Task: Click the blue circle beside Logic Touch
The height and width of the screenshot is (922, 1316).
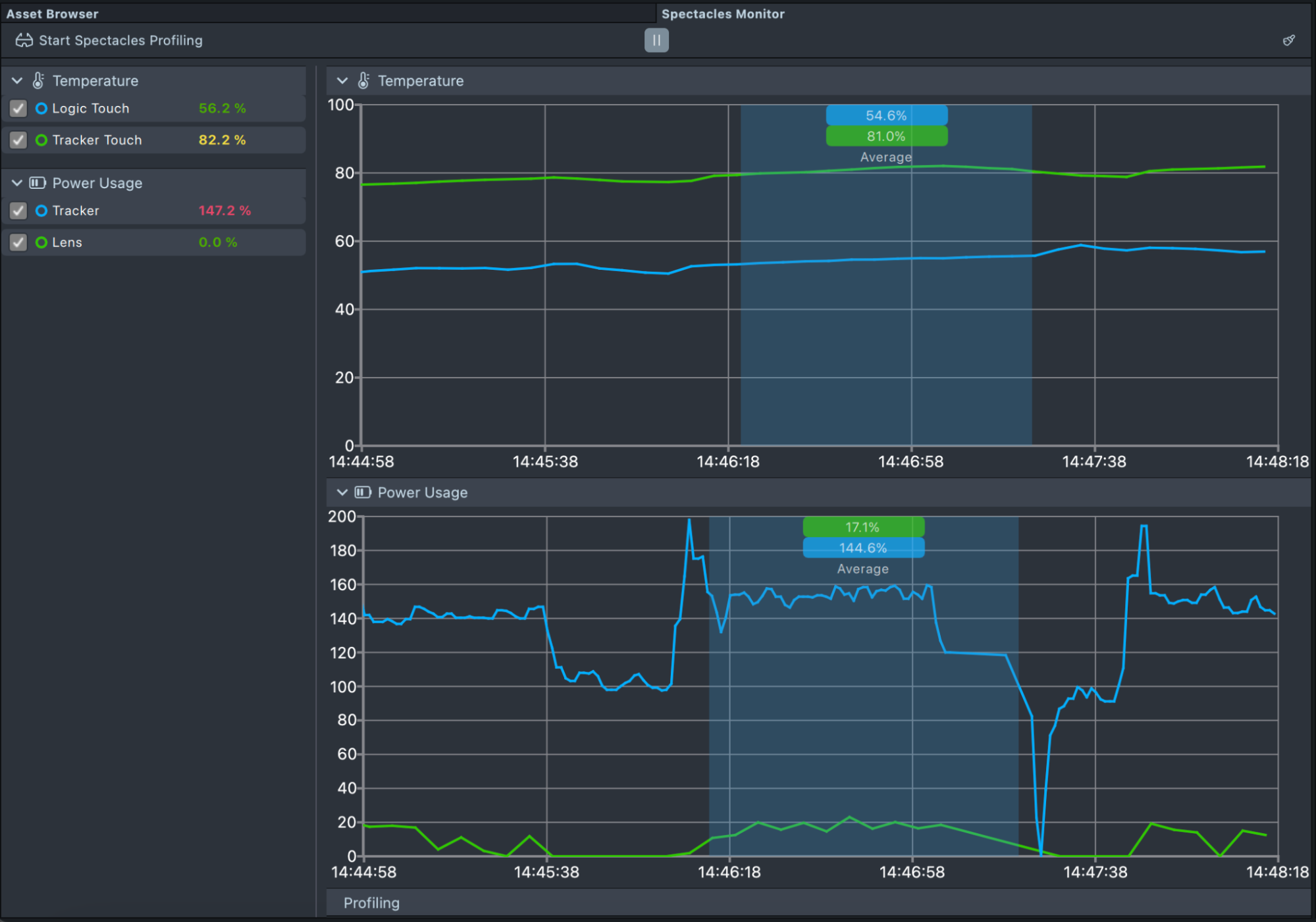Action: click(x=41, y=109)
